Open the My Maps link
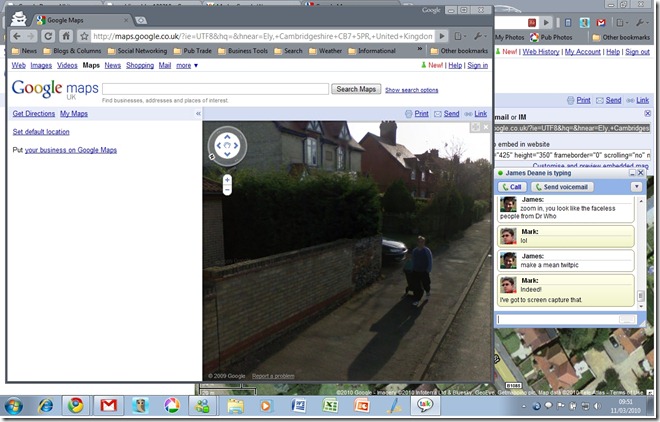This screenshot has width=660, height=422. point(74,114)
